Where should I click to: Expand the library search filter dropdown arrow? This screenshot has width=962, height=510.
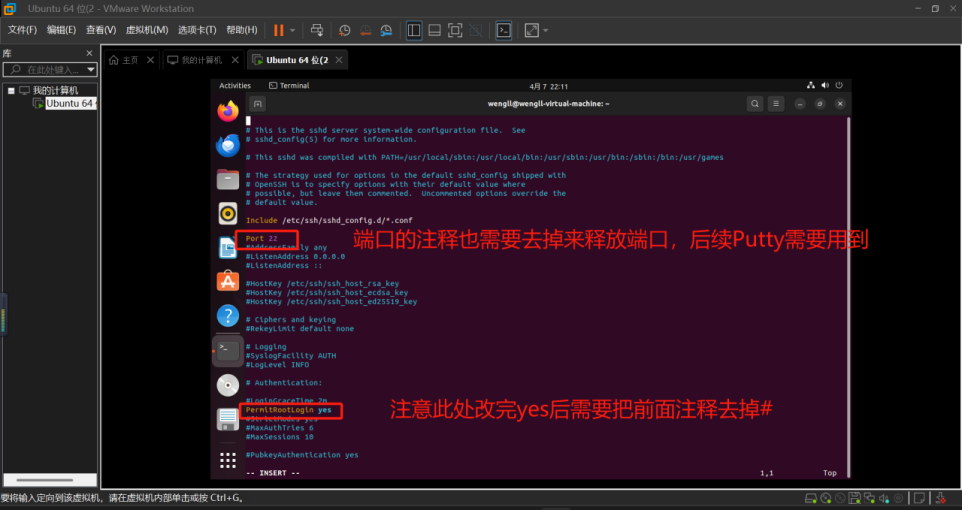click(x=91, y=69)
